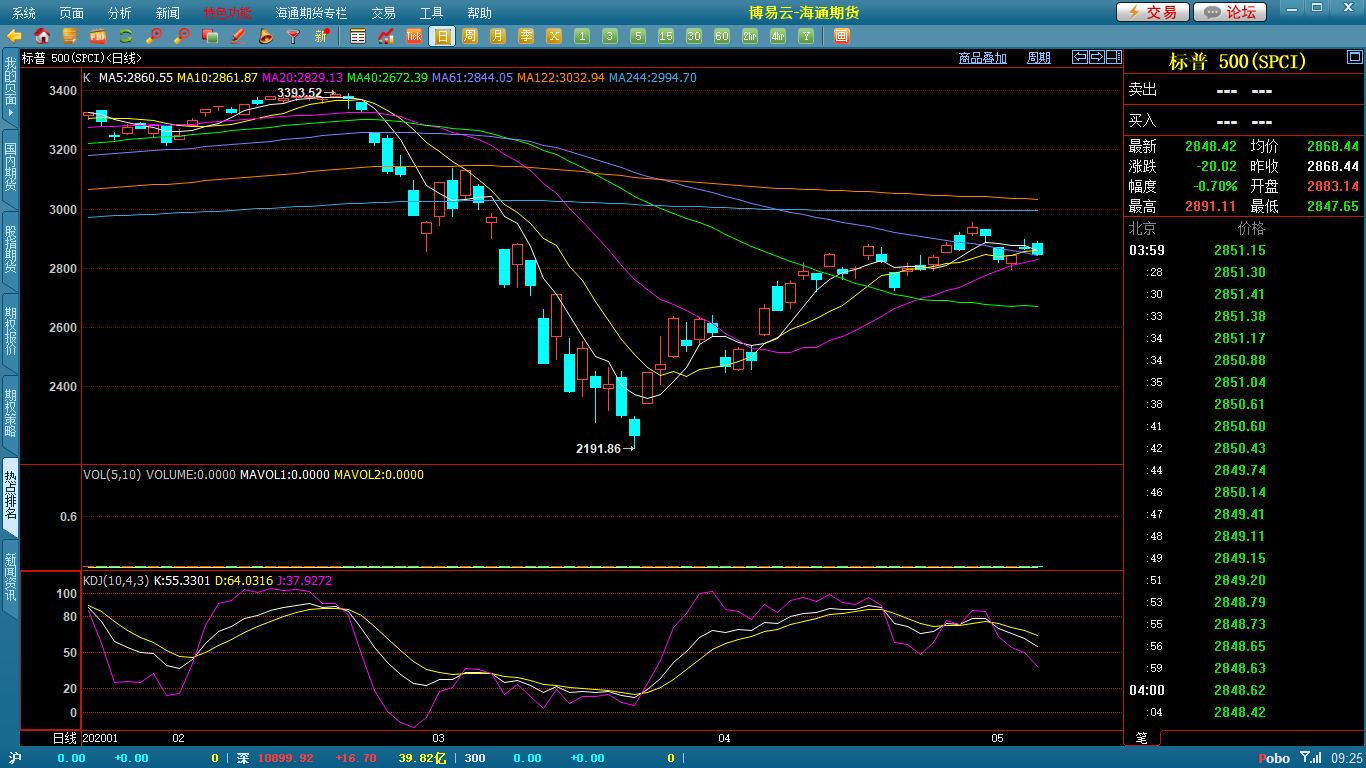Click the KDJ(10,4,3) indicator label
Image resolution: width=1366 pixels, height=768 pixels.
(116, 580)
